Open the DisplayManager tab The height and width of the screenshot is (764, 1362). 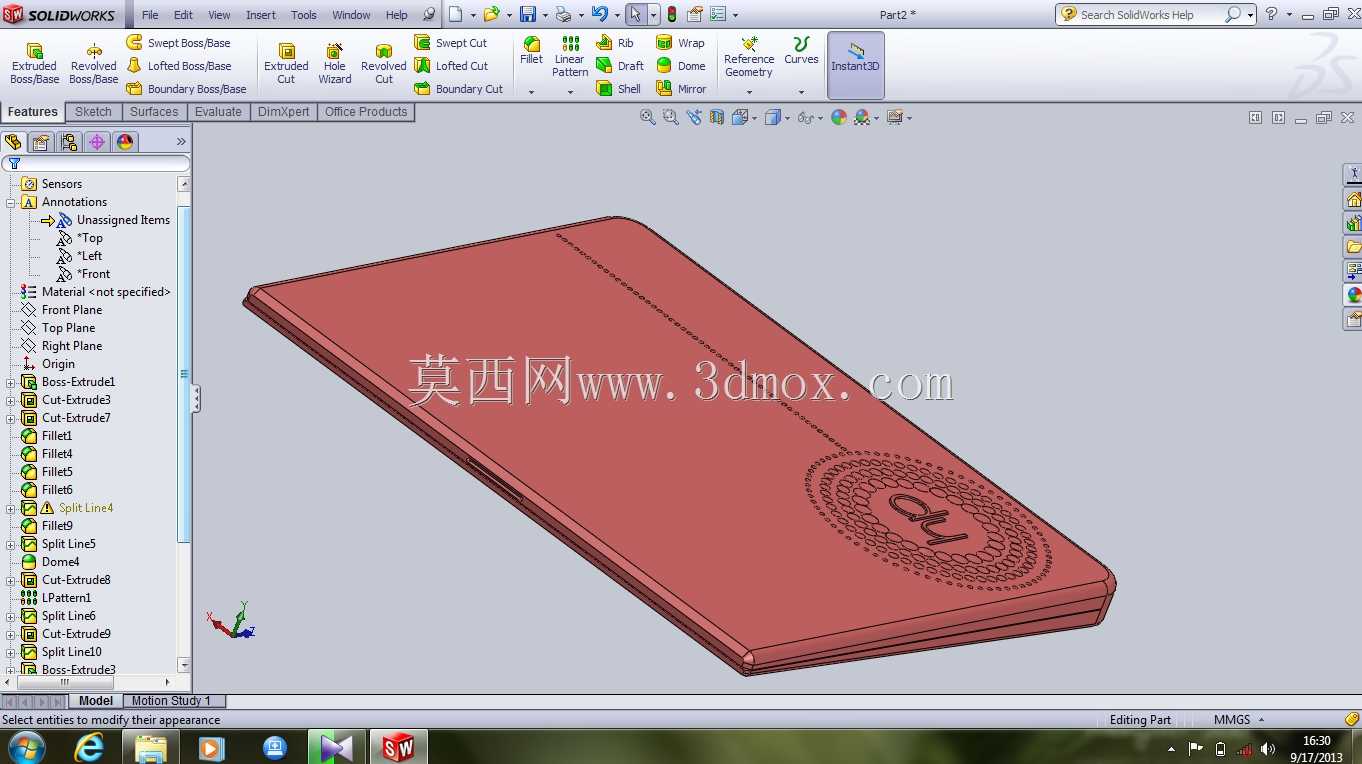tap(125, 142)
